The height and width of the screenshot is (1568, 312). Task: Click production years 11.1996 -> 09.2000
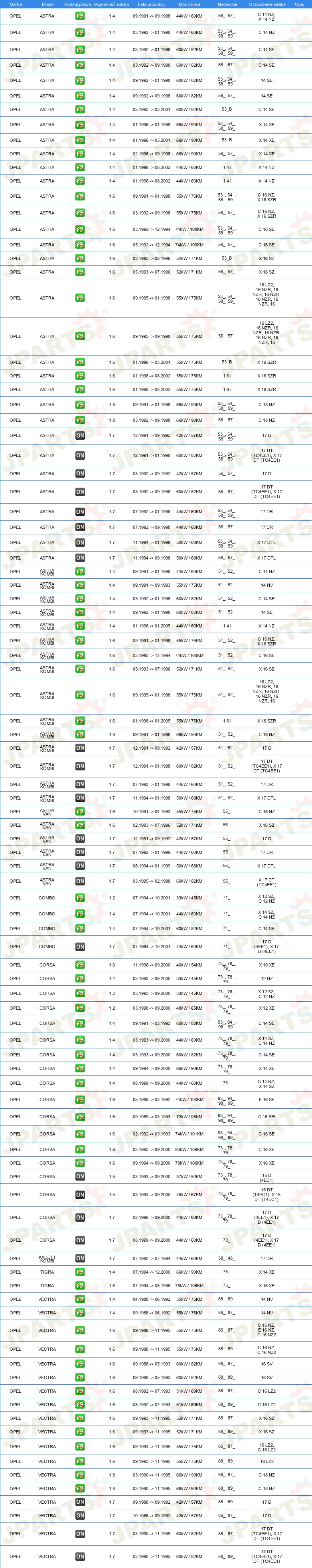pos(152,964)
